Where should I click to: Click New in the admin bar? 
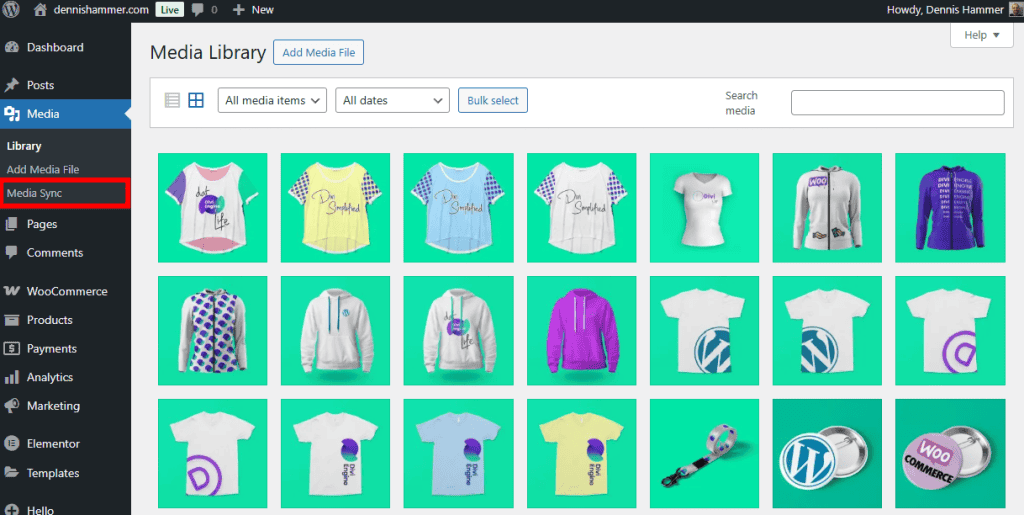[263, 10]
